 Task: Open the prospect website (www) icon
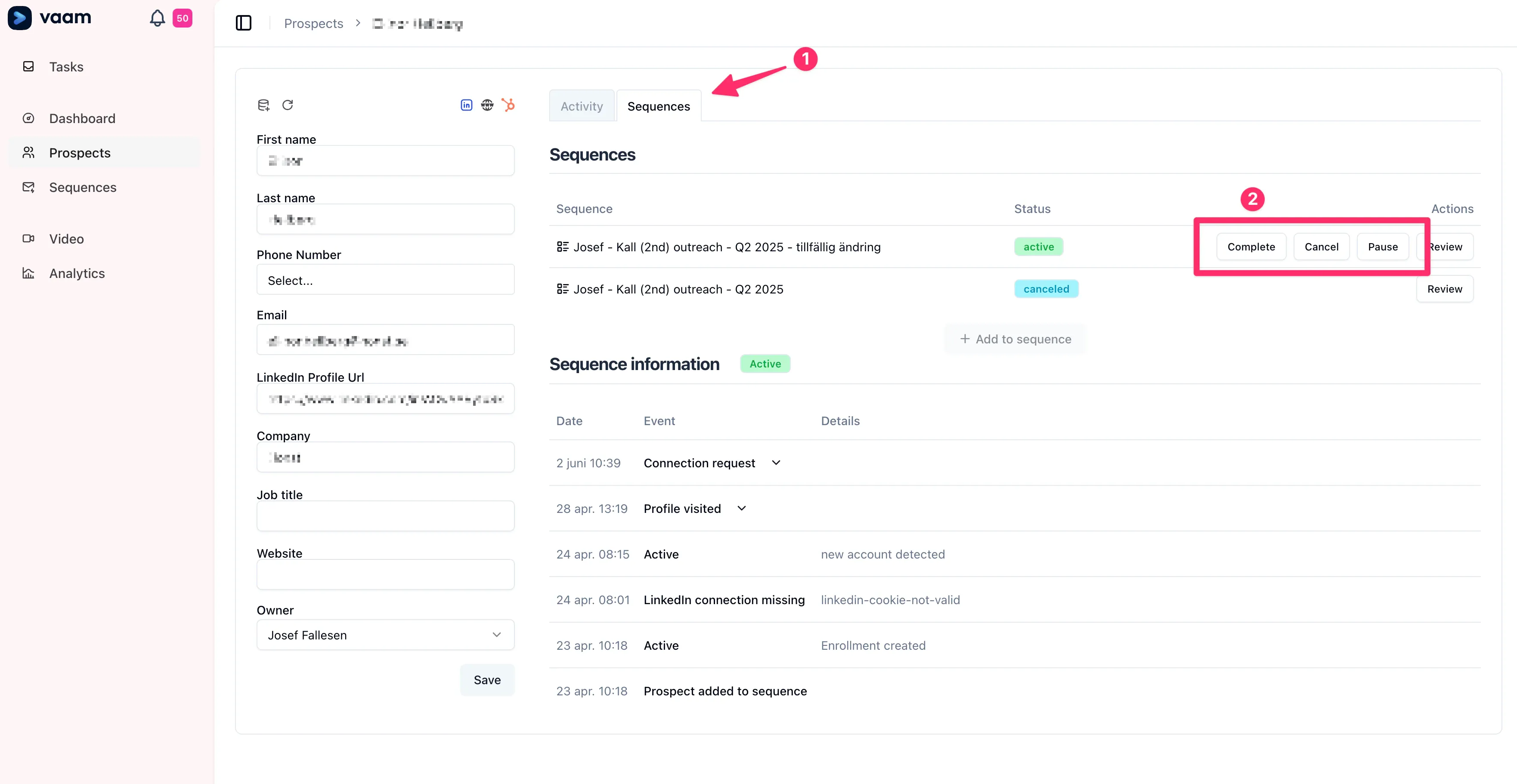(487, 104)
